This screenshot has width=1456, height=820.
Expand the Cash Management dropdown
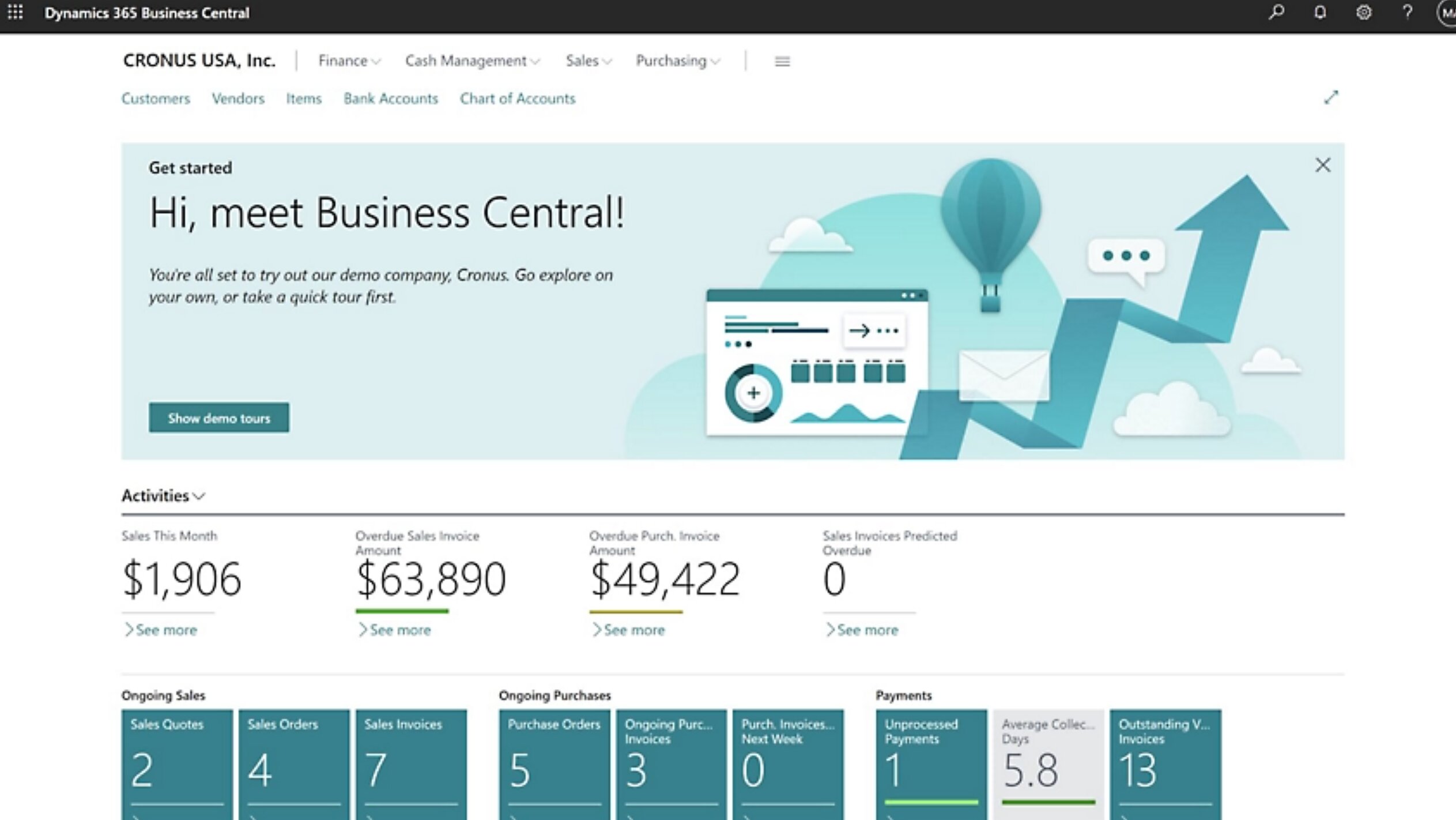471,61
